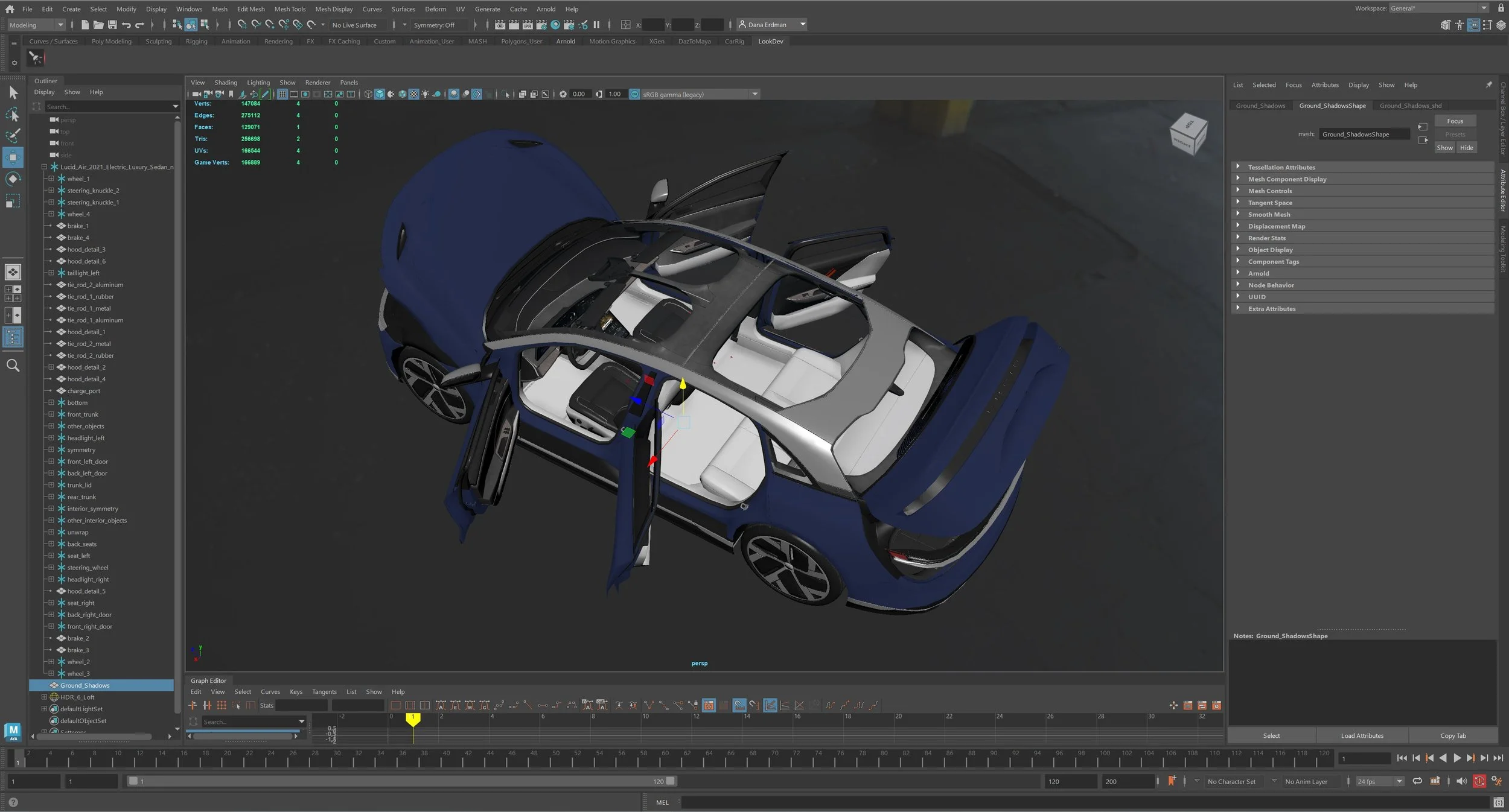
Task: Rotate view using the ViewCube
Action: pos(1188,133)
